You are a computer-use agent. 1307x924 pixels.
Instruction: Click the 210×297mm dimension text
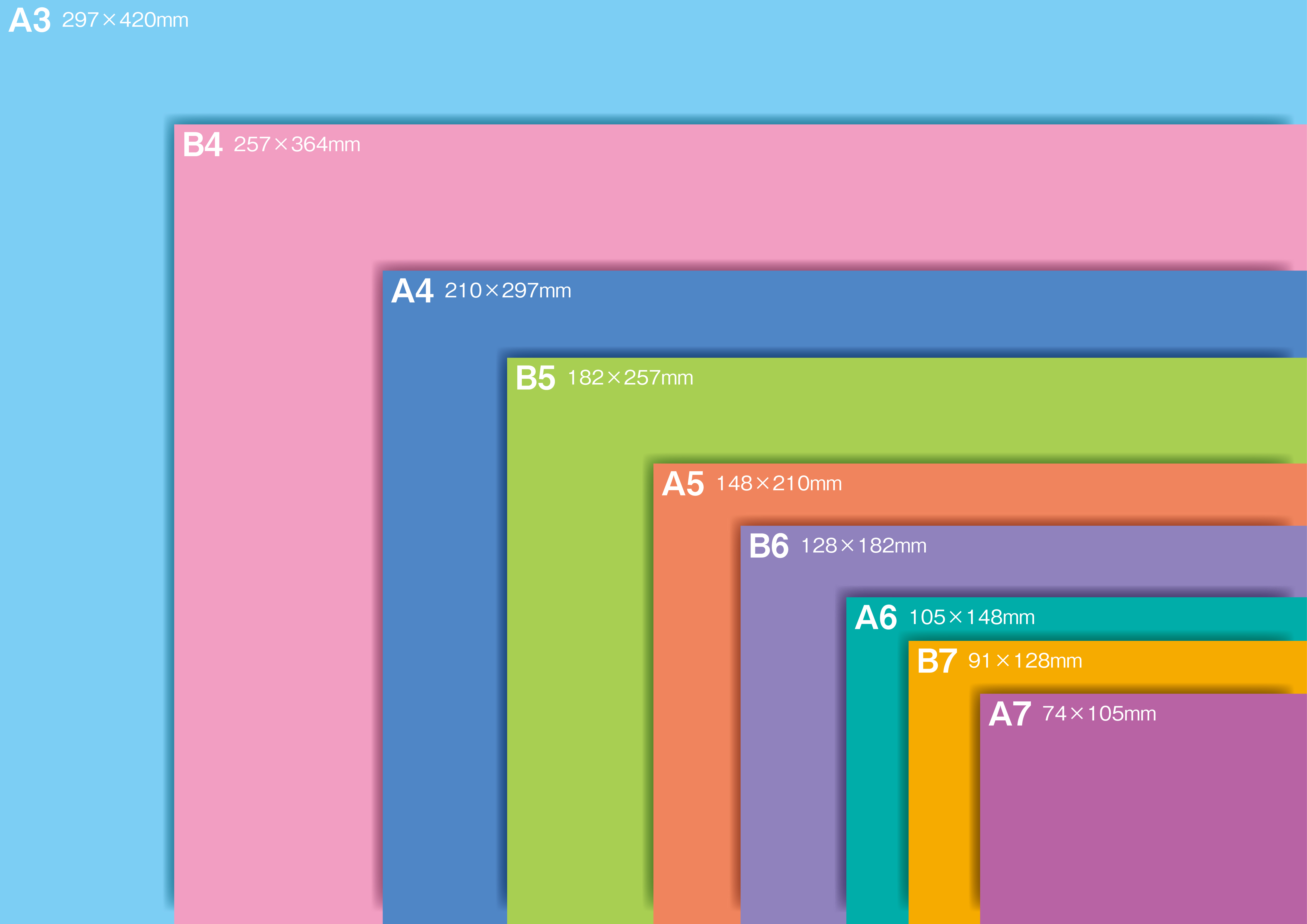(x=508, y=291)
